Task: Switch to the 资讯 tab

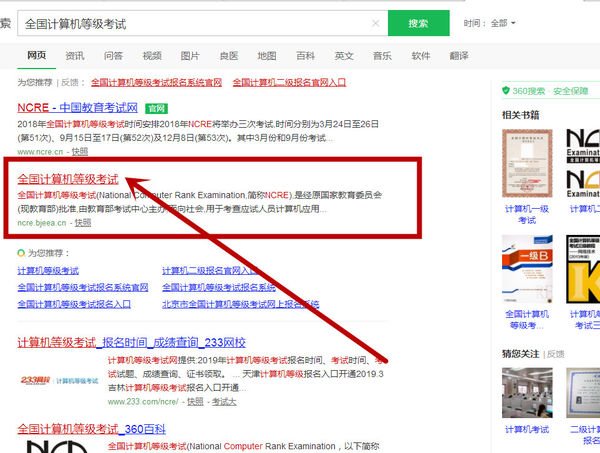Action: point(75,56)
